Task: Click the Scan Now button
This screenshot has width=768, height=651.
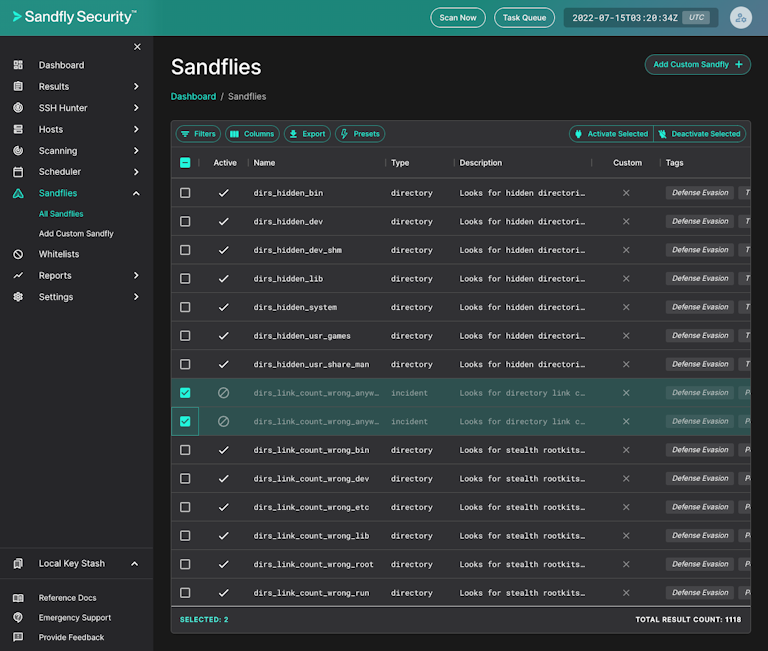Action: [x=458, y=18]
